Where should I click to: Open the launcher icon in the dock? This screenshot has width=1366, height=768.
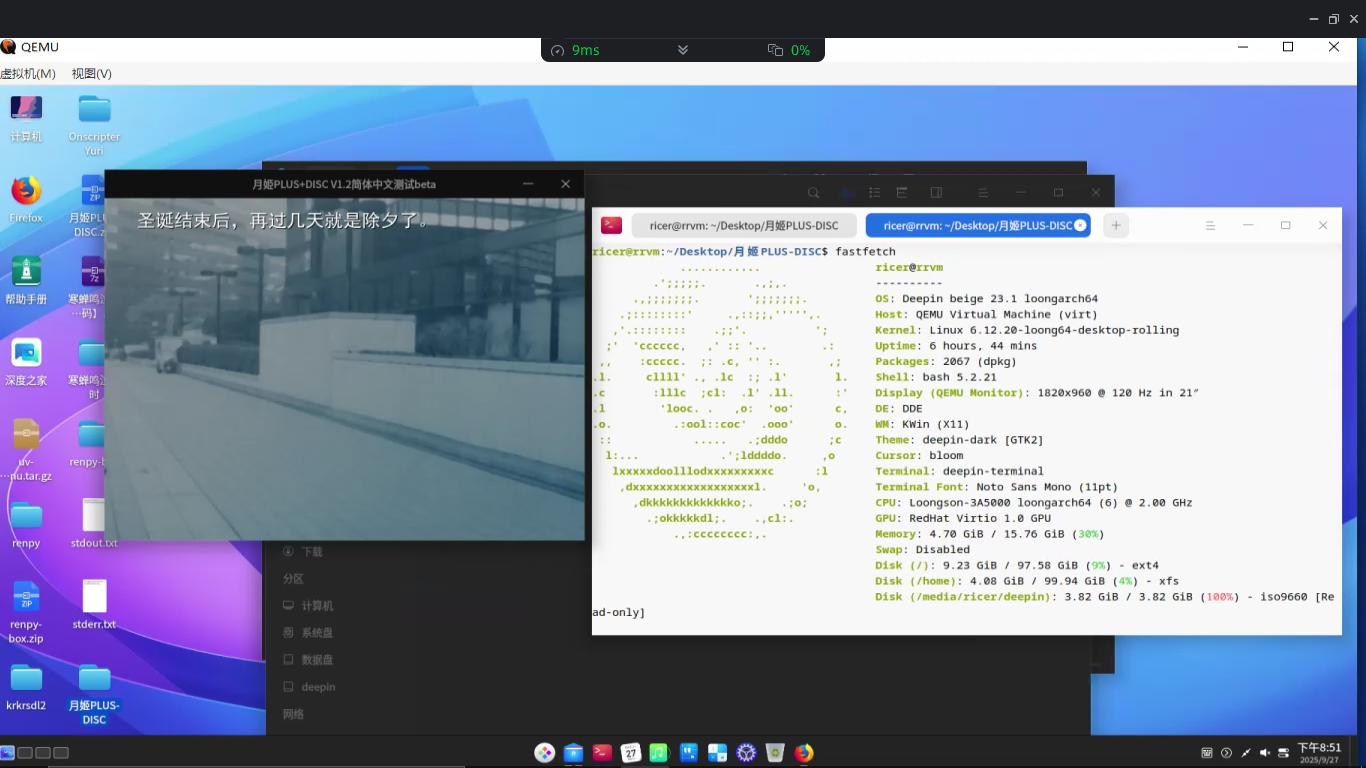pos(544,753)
